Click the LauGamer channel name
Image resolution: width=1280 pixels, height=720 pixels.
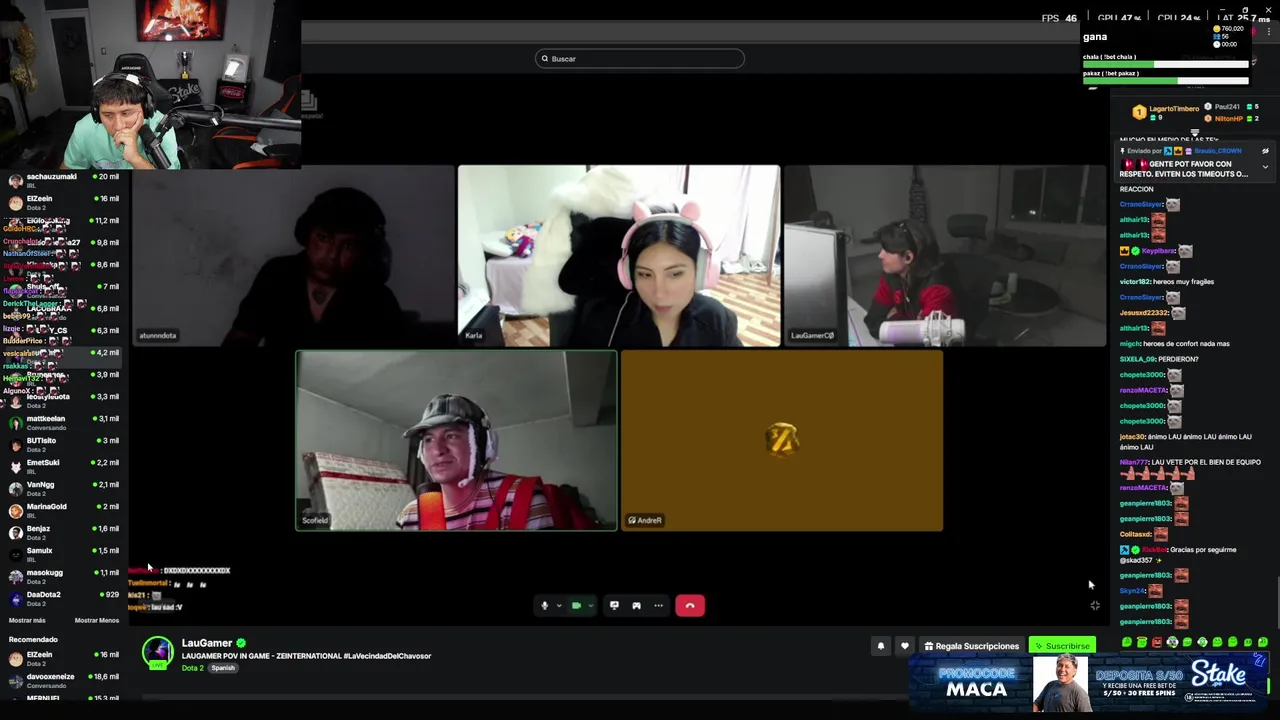207,643
